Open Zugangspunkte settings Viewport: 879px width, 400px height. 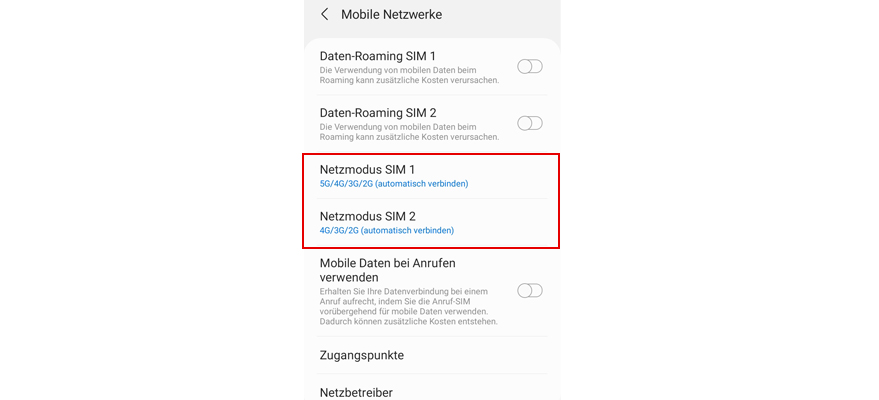[432, 355]
